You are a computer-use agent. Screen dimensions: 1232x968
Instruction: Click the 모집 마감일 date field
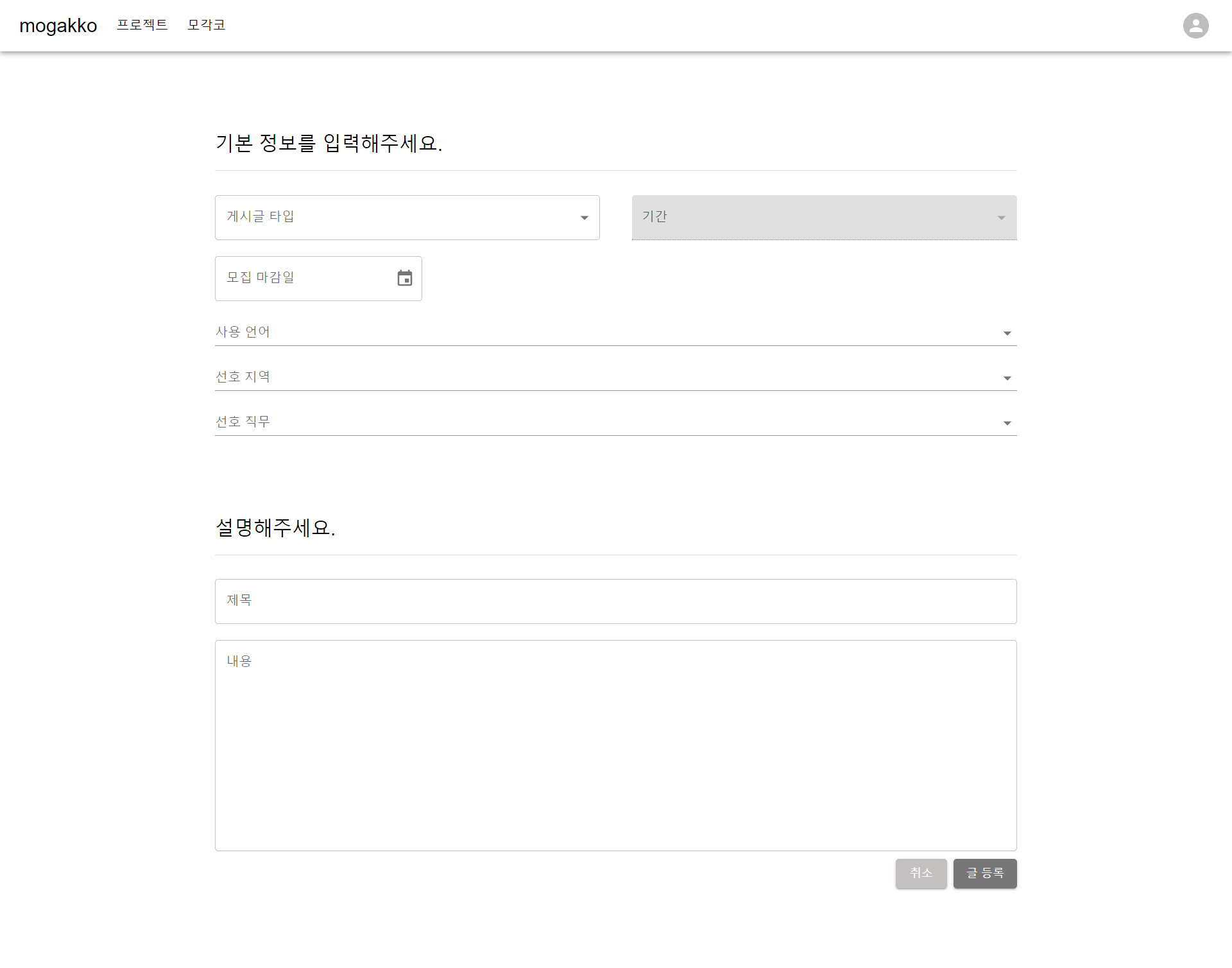tap(302, 278)
